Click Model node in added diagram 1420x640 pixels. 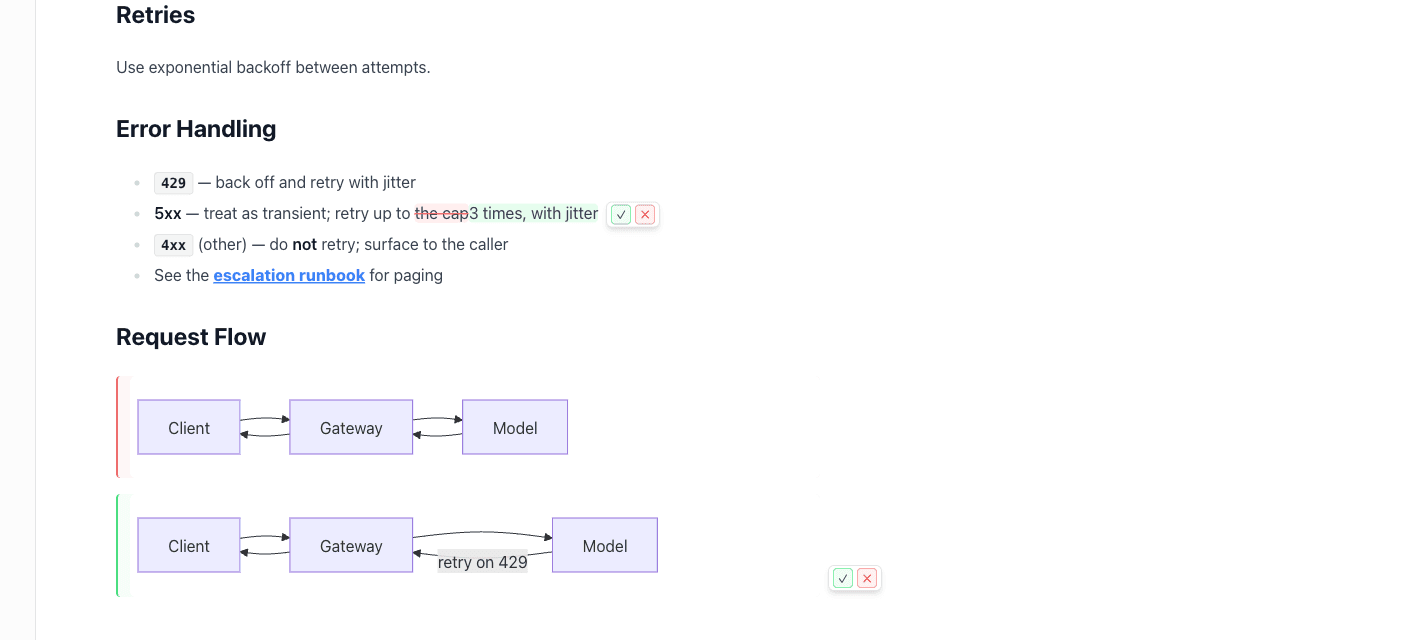[x=605, y=545]
